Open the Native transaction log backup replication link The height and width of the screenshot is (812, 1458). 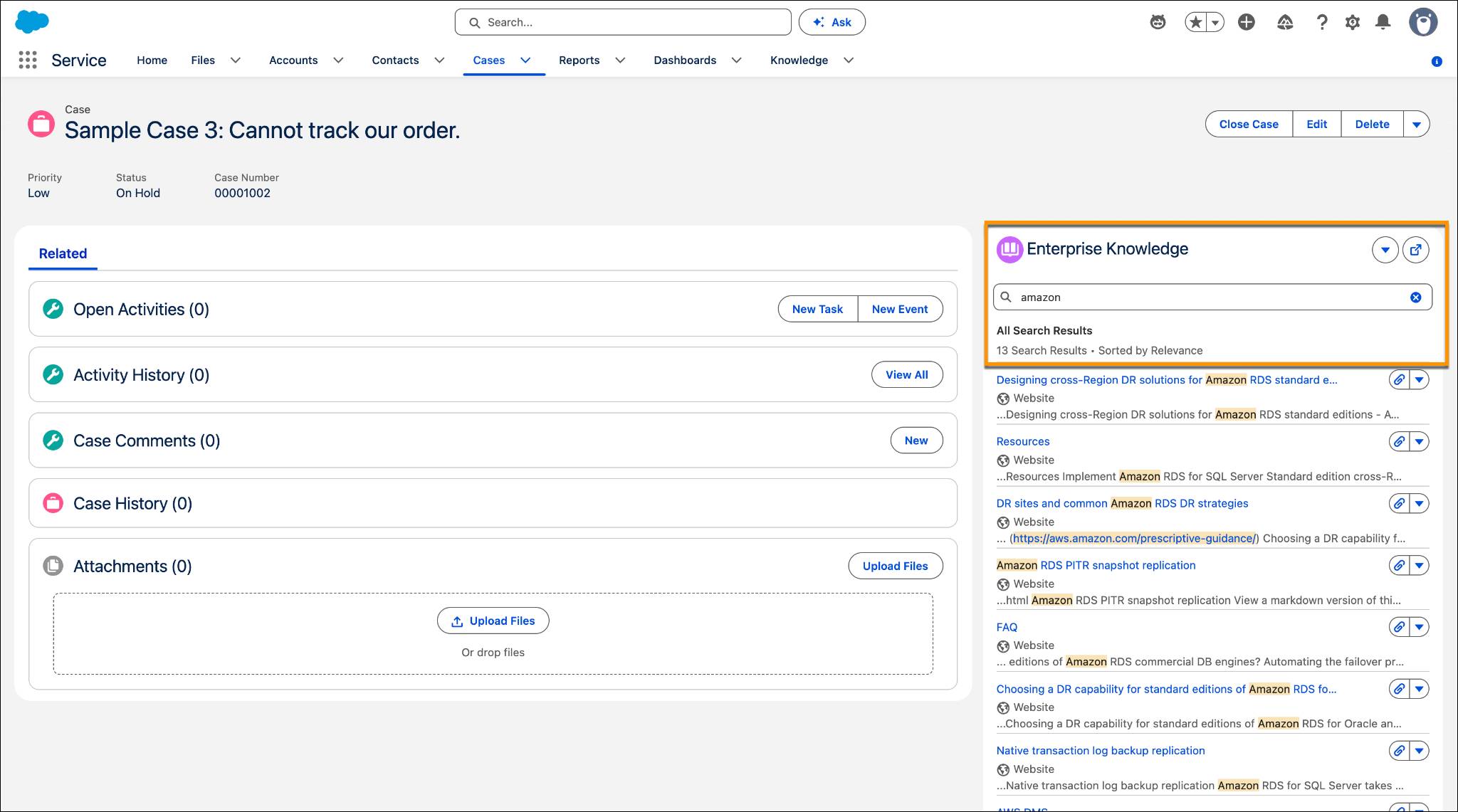[1101, 751]
